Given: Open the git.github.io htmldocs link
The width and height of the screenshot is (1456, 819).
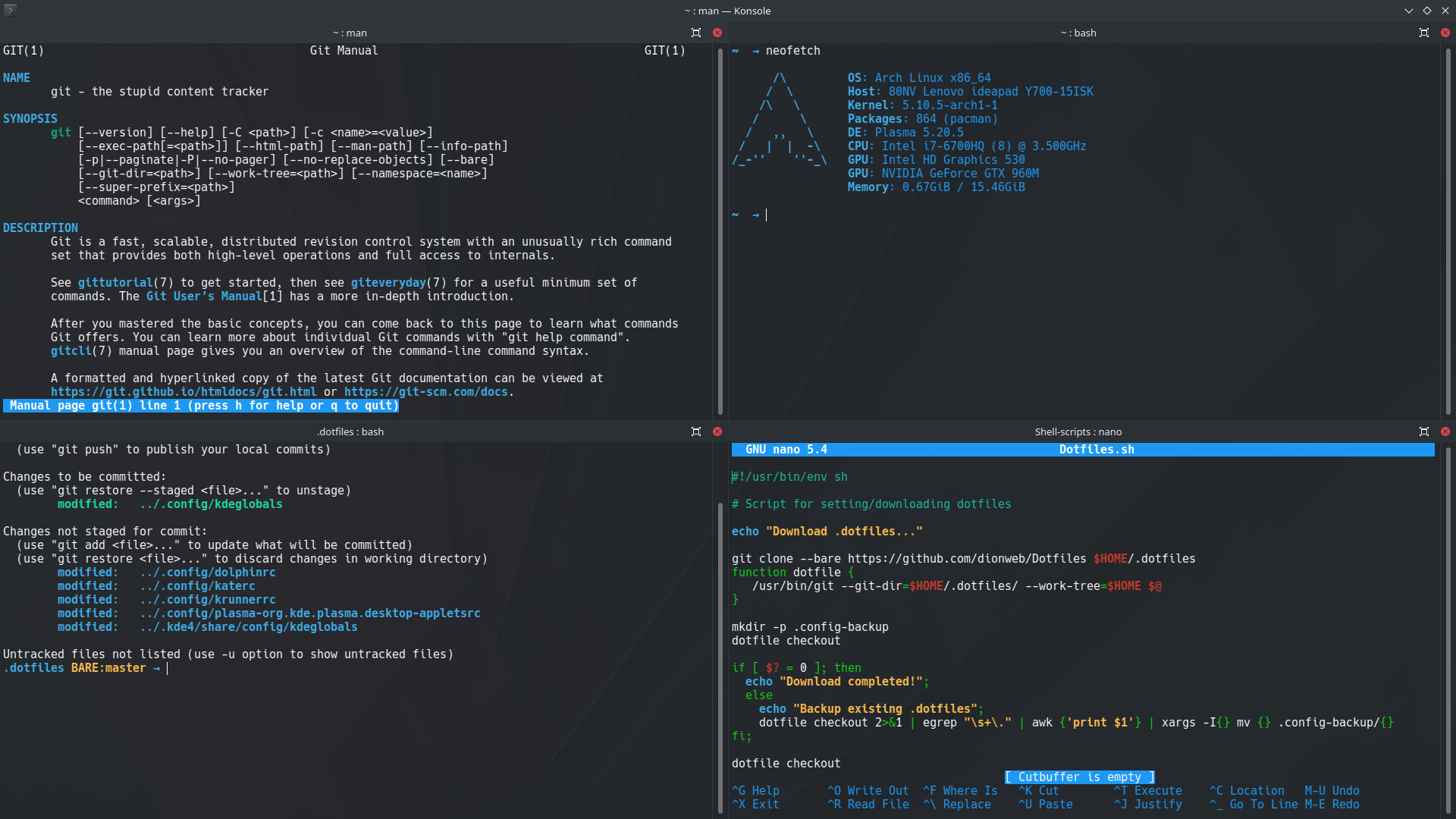Looking at the screenshot, I should [x=184, y=392].
